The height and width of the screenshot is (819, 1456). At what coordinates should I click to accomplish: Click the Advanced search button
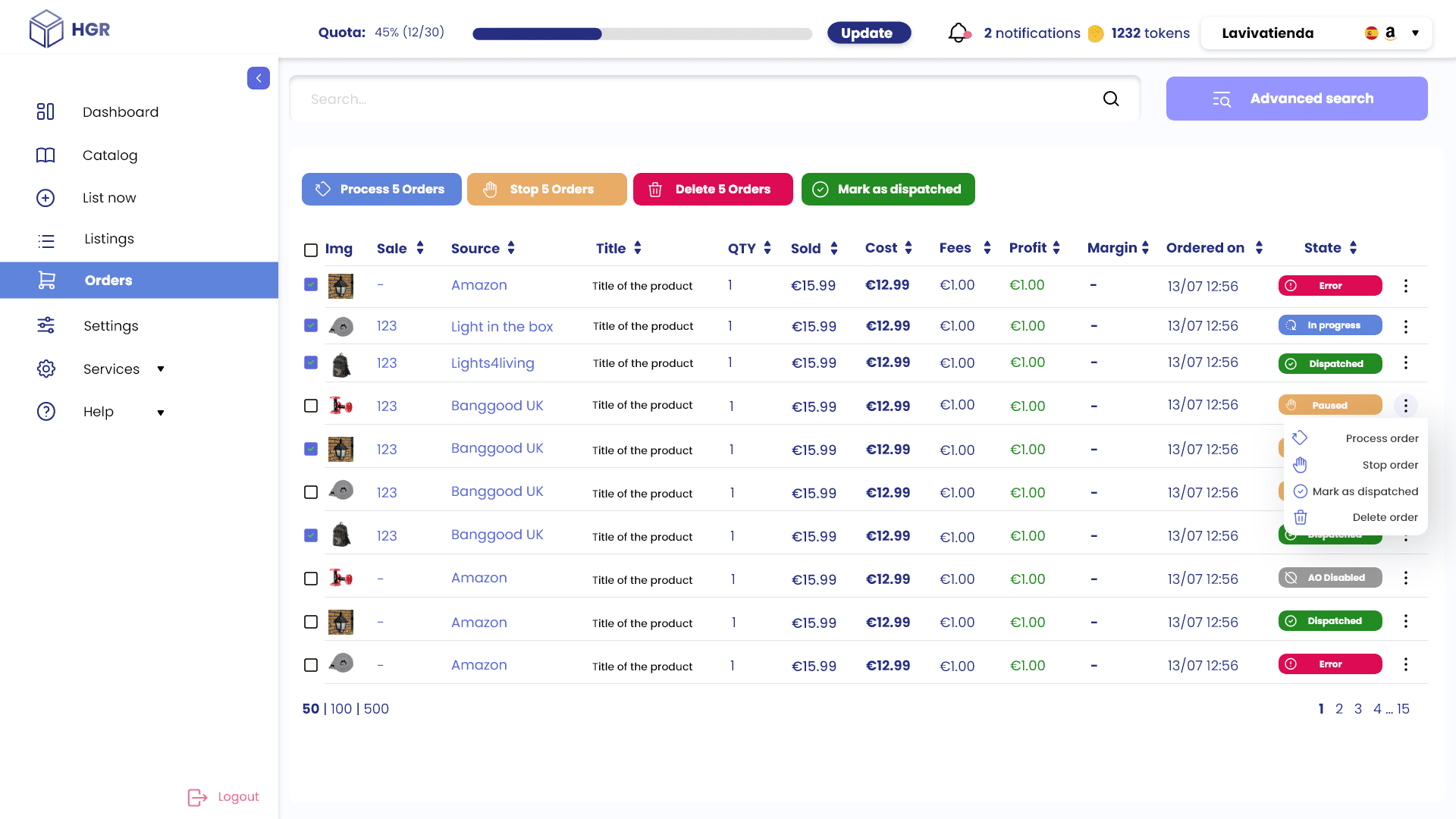pyautogui.click(x=1296, y=99)
